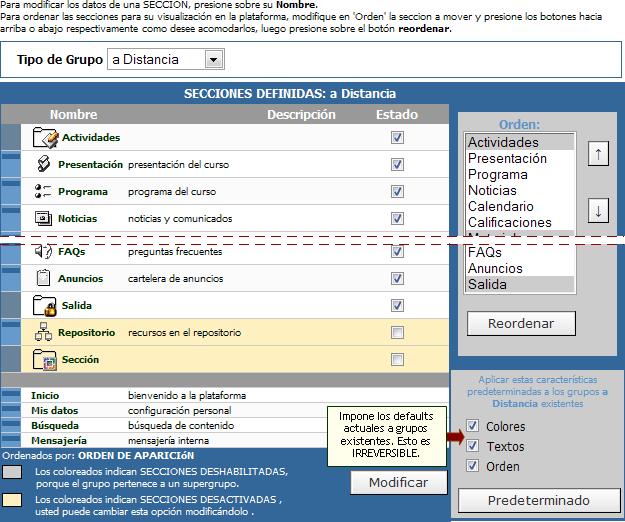This screenshot has height=522, width=625.
Task: Open the Anuncios section name link
Action: click(81, 278)
